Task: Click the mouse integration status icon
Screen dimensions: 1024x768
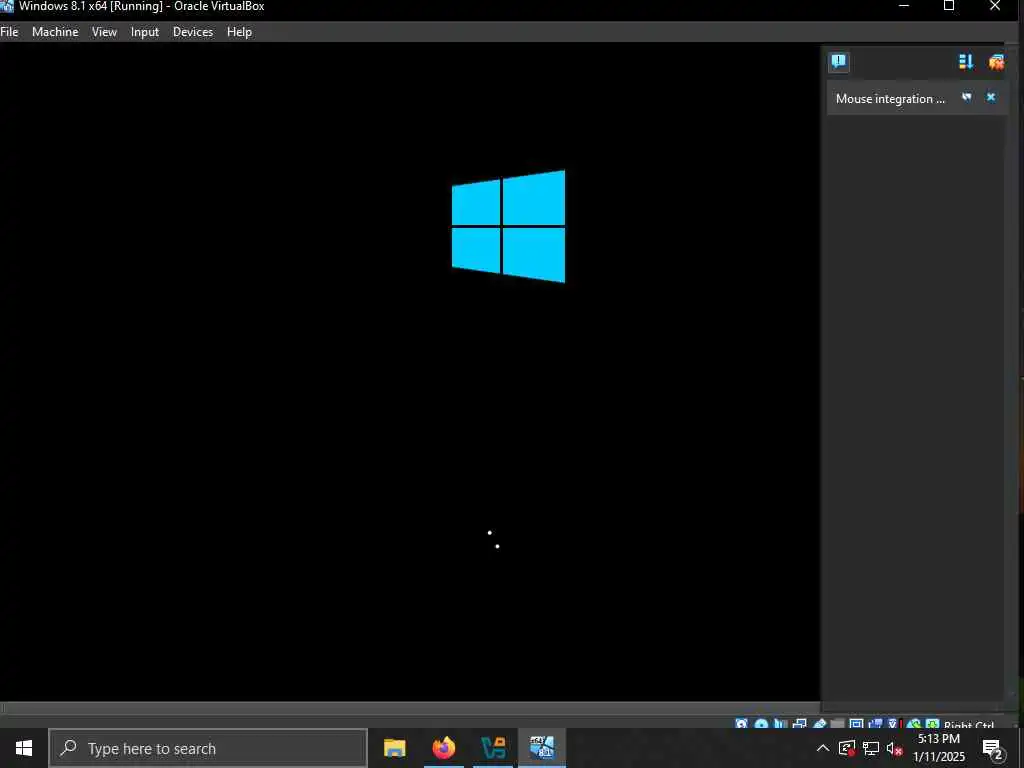Action: [x=913, y=724]
